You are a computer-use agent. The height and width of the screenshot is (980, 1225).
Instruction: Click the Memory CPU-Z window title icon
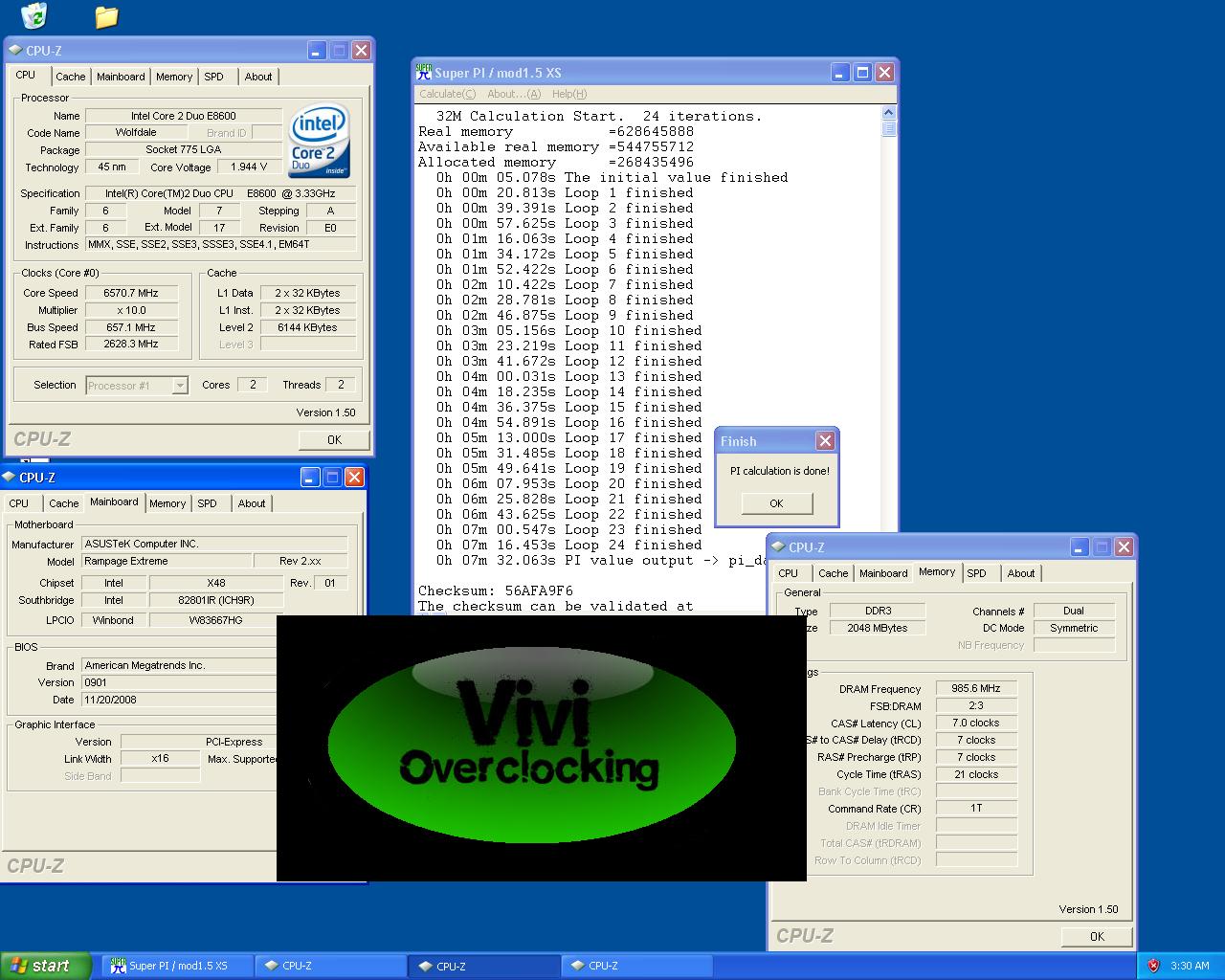click(x=778, y=547)
